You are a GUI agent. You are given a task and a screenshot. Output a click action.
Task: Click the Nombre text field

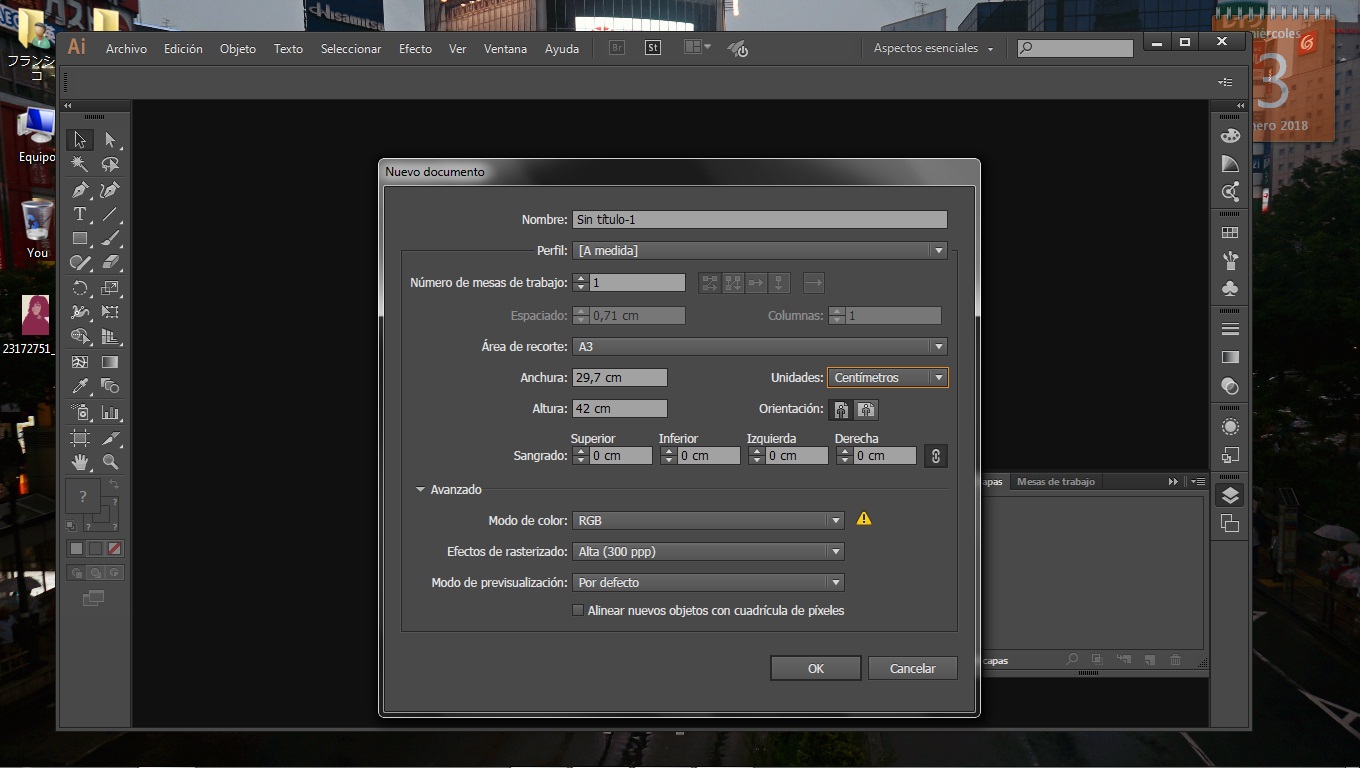[x=760, y=220]
